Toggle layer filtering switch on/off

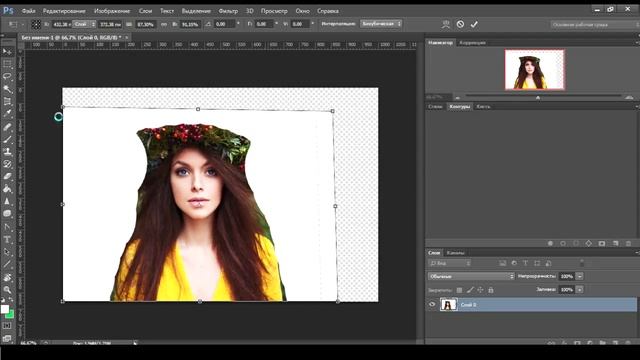582,263
